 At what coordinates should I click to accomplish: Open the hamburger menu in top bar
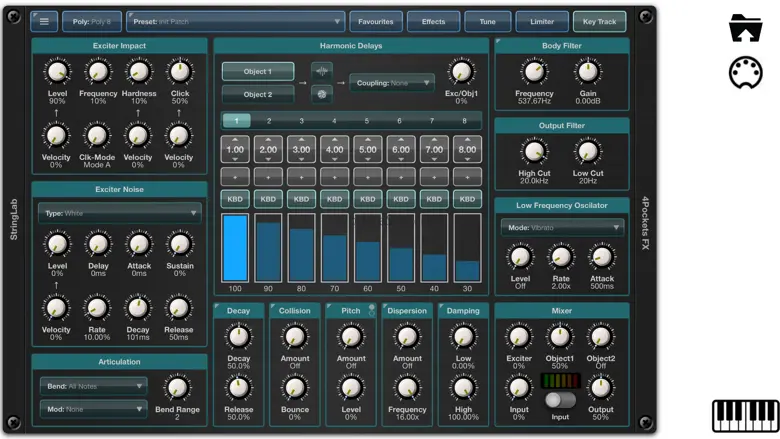coord(44,21)
